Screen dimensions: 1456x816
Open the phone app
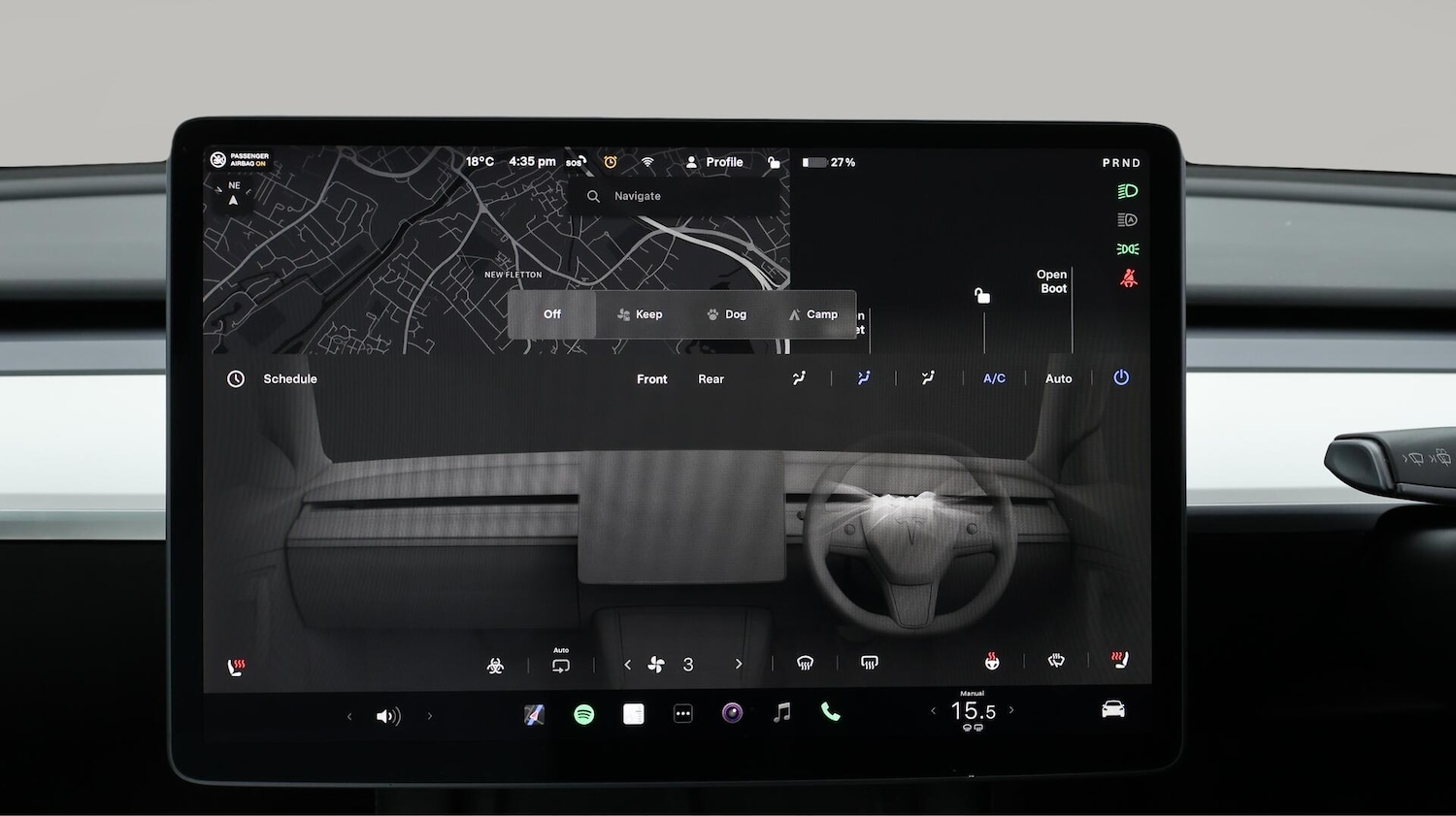click(831, 712)
